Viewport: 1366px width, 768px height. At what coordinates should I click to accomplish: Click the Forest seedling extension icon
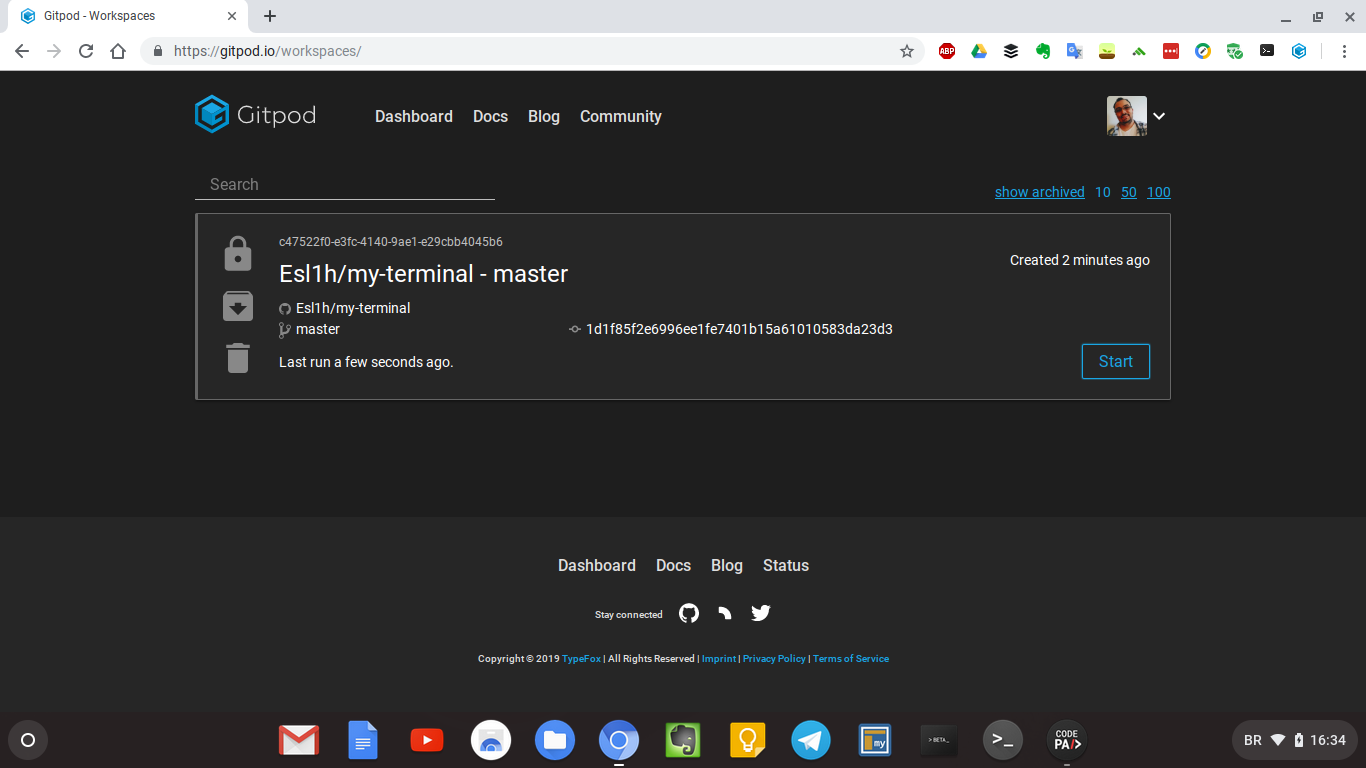[x=1107, y=51]
